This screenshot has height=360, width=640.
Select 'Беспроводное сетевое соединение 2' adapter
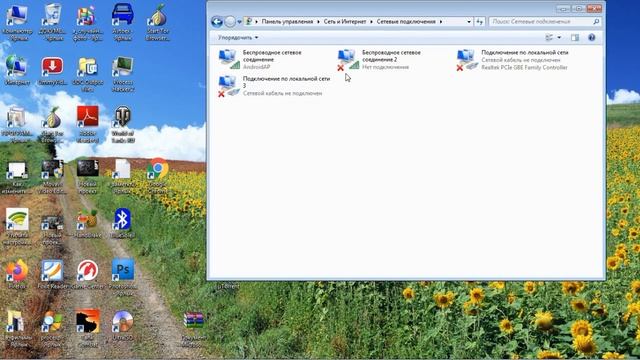tap(380, 60)
